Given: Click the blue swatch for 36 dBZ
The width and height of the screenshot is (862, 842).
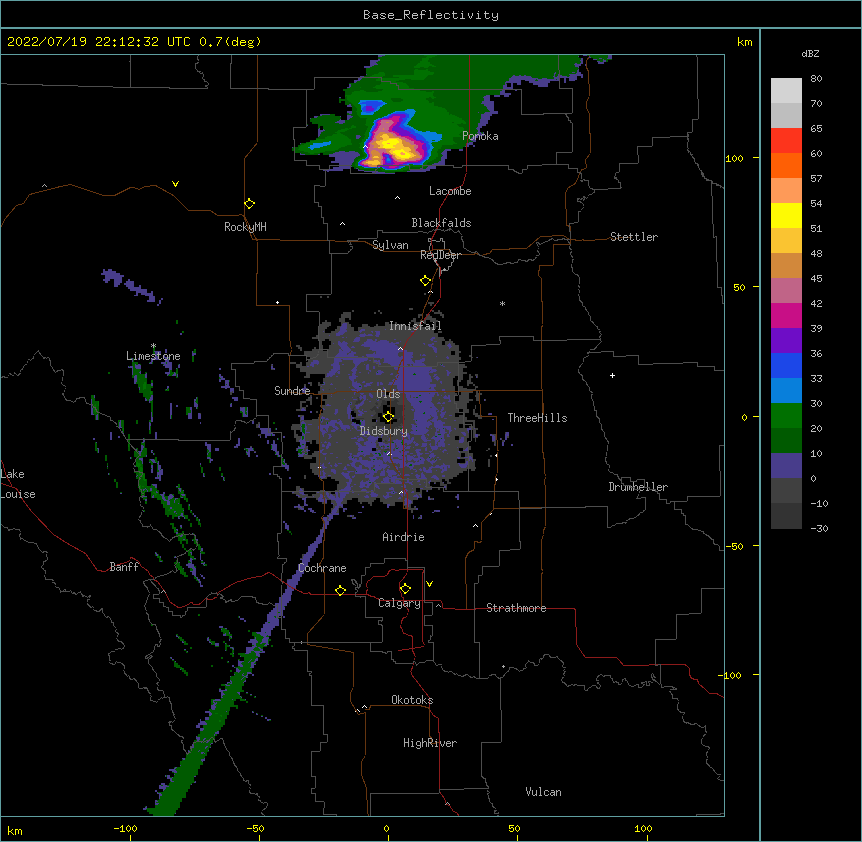Looking at the screenshot, I should (x=786, y=365).
